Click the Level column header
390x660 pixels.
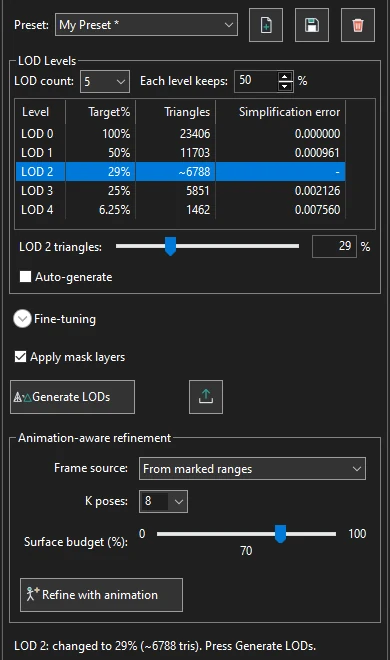click(x=40, y=112)
